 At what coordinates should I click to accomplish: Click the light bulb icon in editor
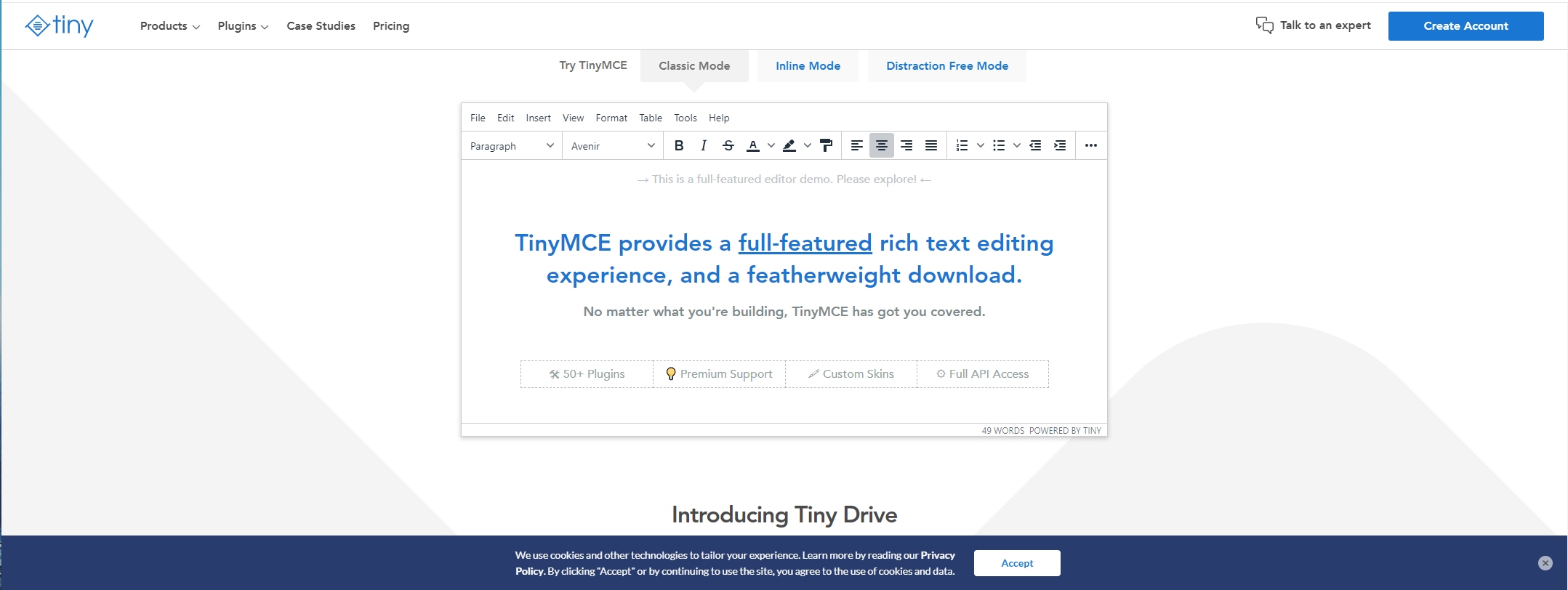671,373
